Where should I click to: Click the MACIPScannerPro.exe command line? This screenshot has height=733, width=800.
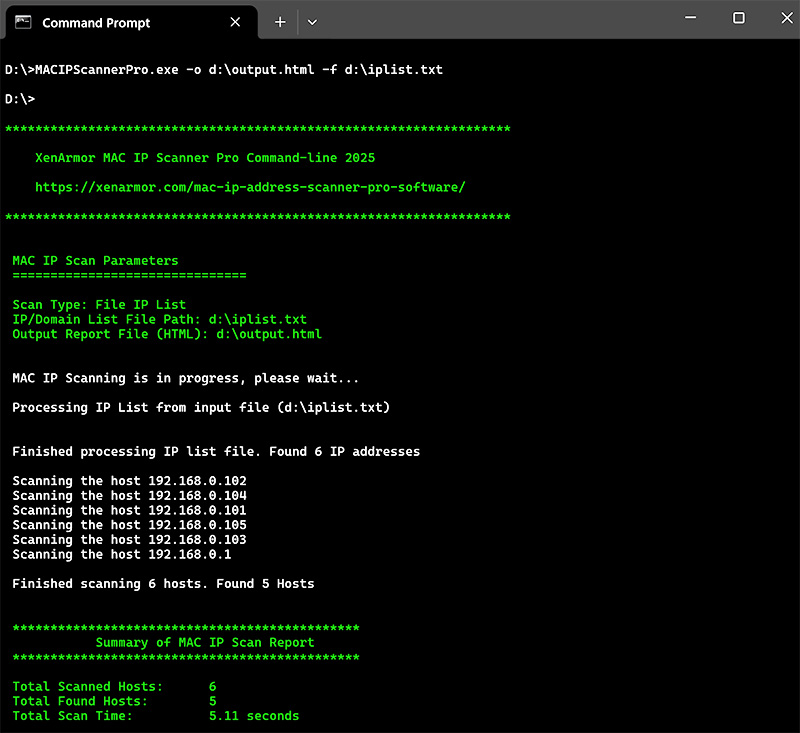pos(223,70)
